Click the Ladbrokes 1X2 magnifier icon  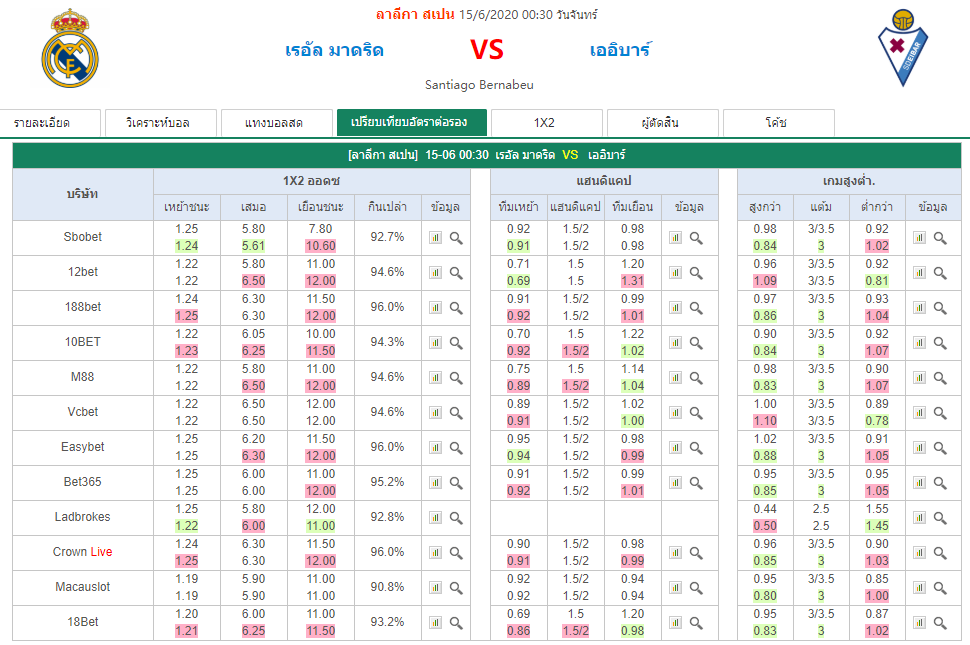coord(456,518)
